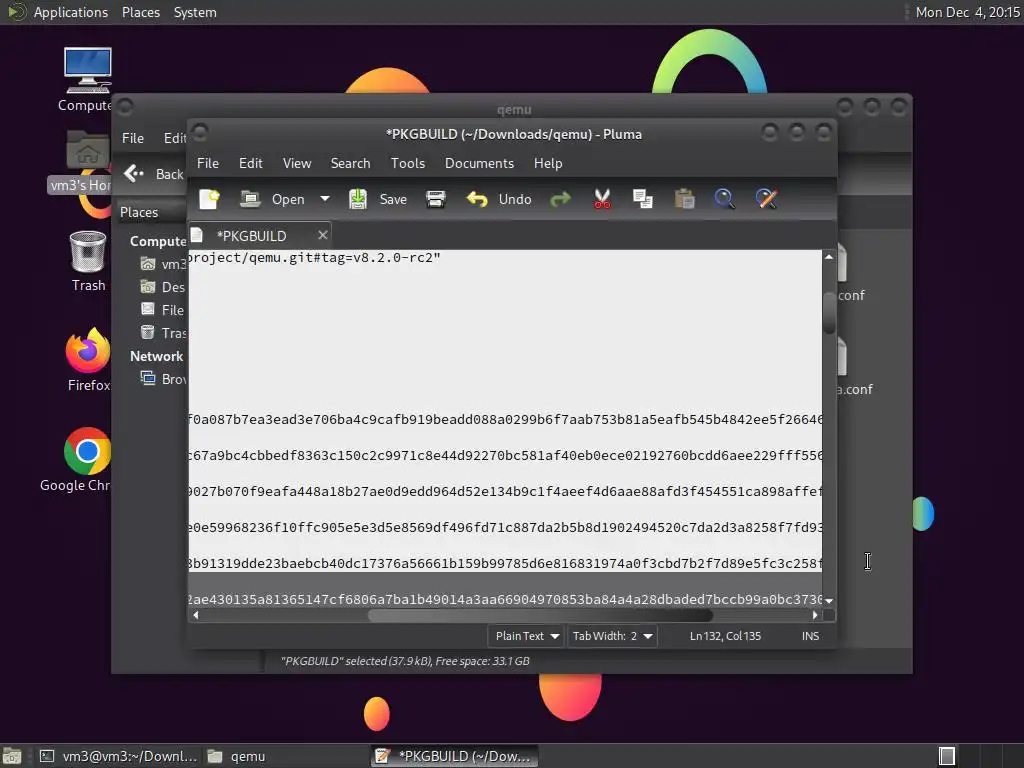
Task: Open the Tools menu
Action: pos(408,163)
